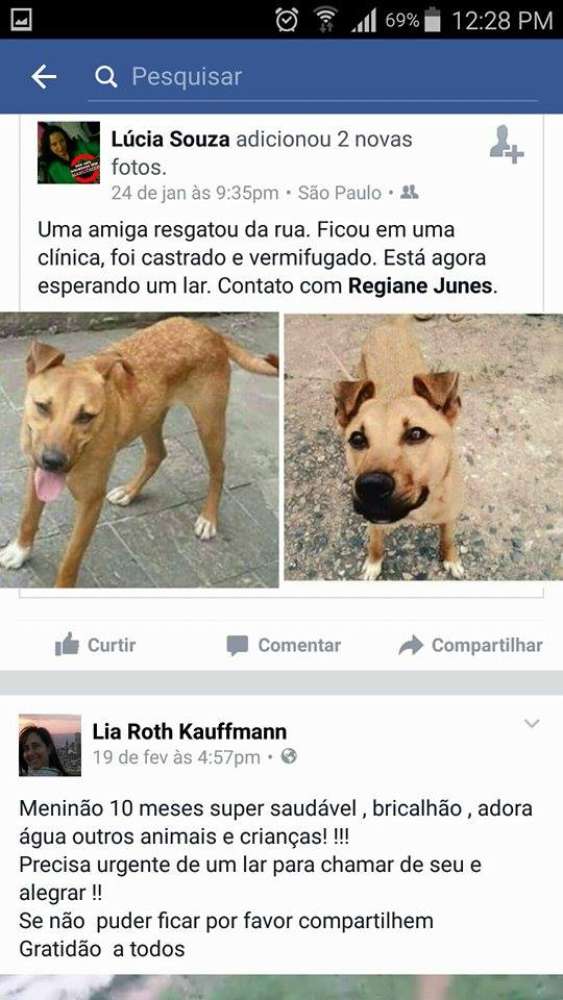Add Lúcia Souza as friend icon

(506, 145)
